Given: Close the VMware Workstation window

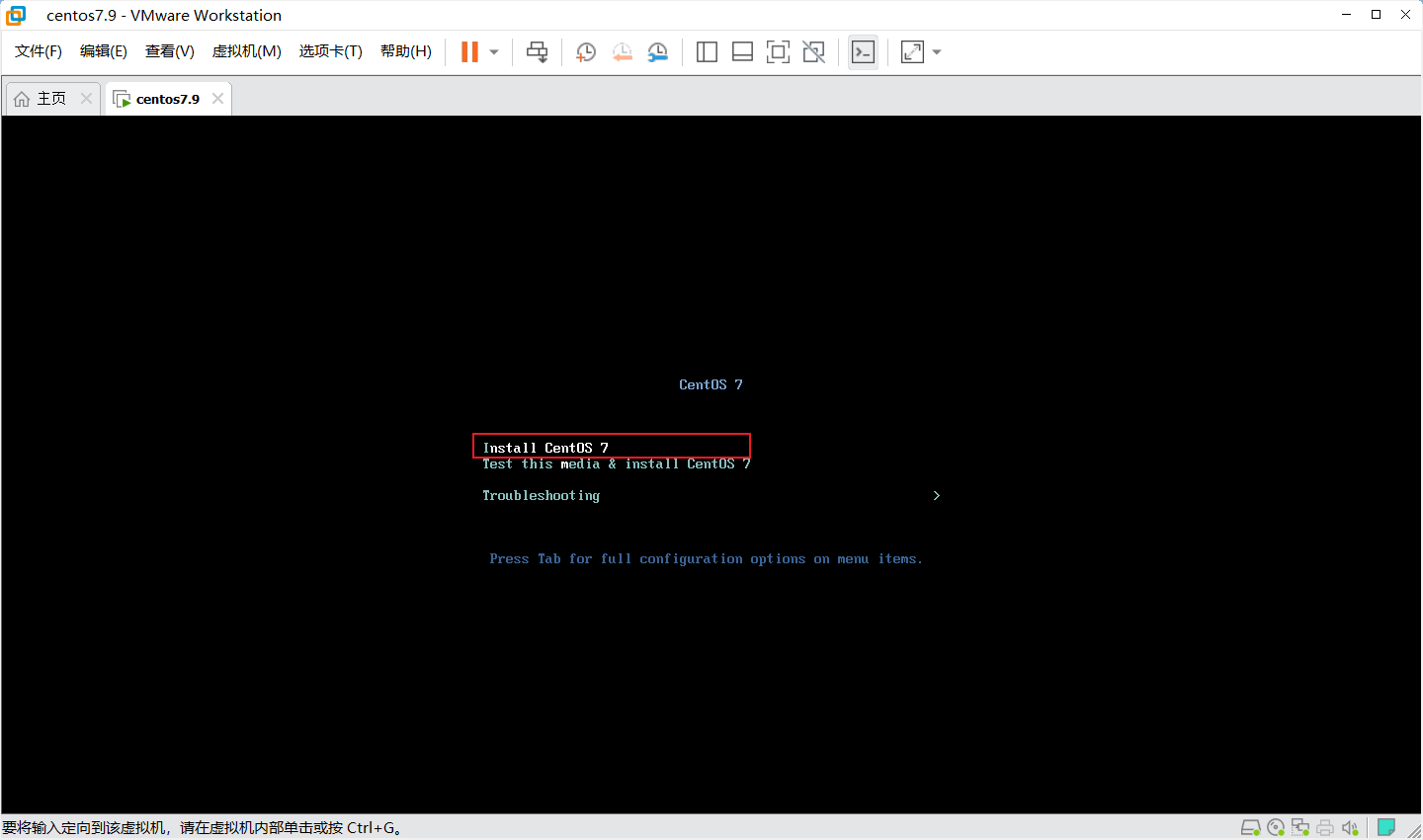Looking at the screenshot, I should tap(1405, 15).
